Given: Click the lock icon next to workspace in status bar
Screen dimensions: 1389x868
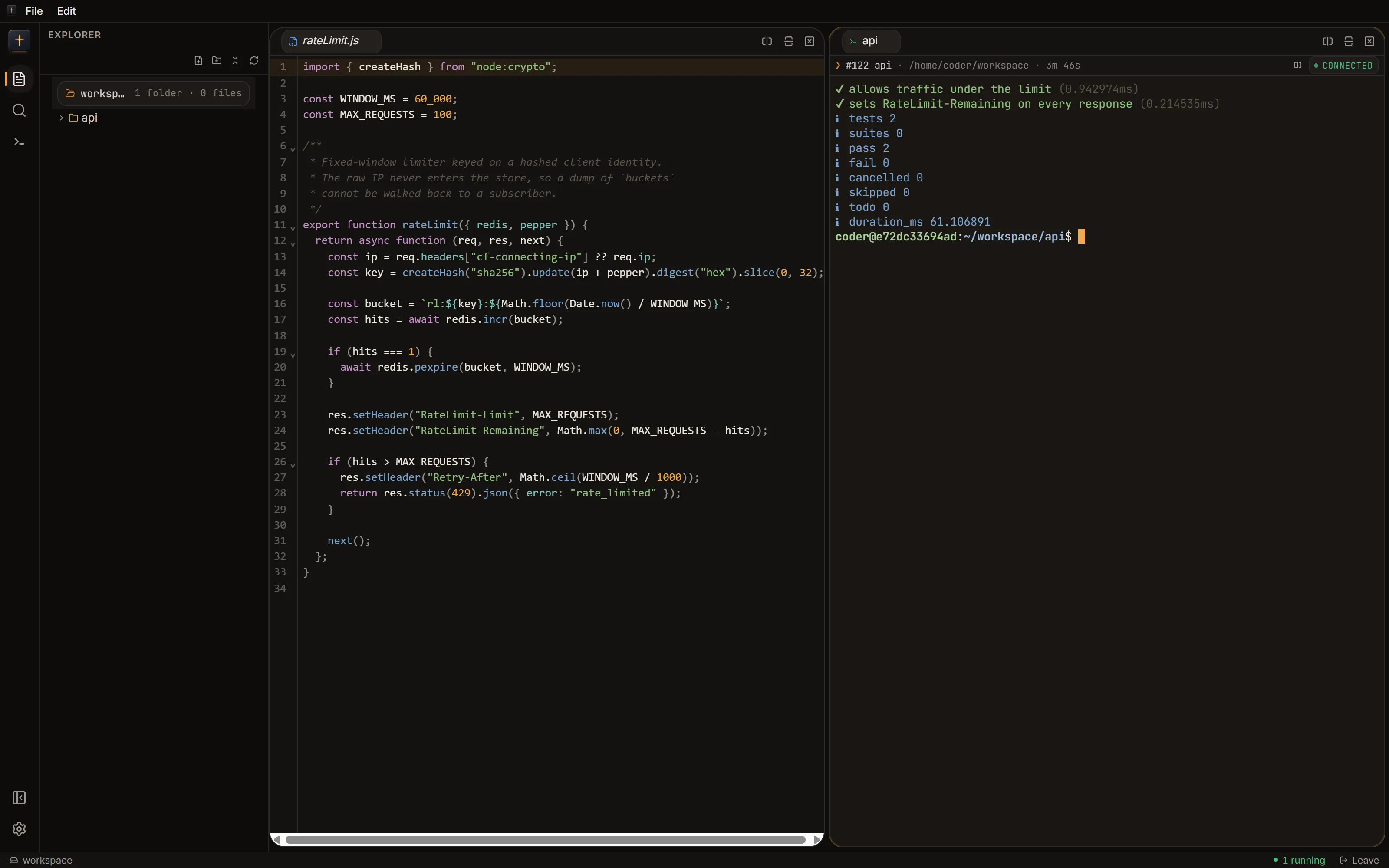Looking at the screenshot, I should pos(13,860).
